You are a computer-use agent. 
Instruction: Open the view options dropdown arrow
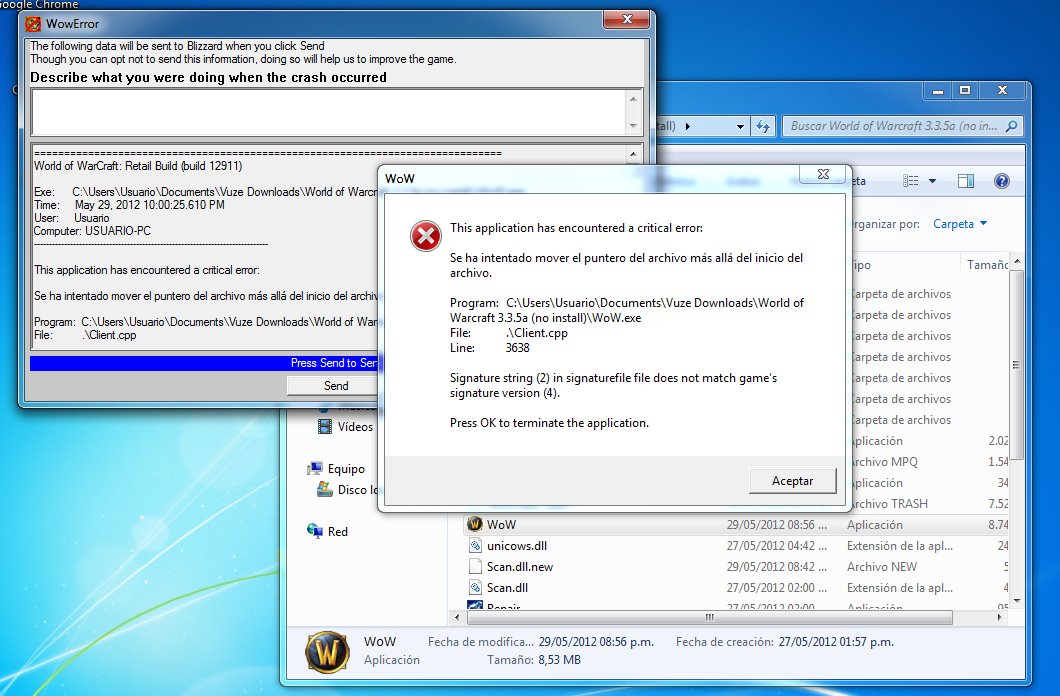click(932, 181)
